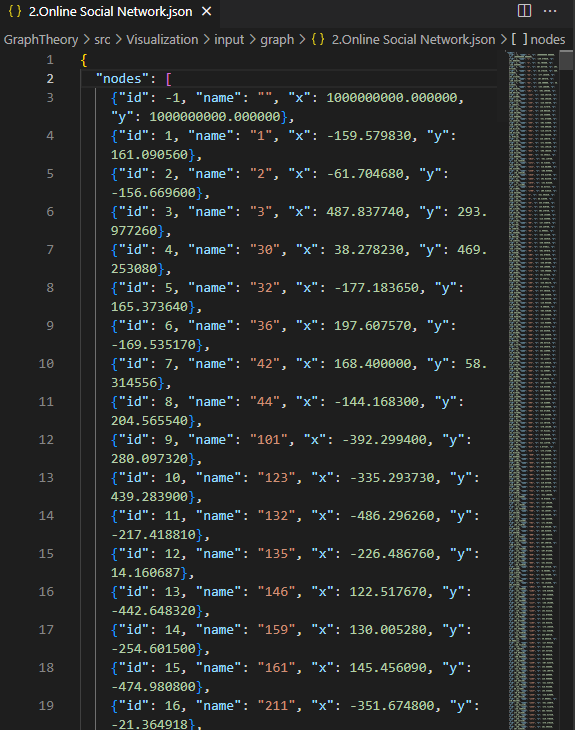Select the 2.Online Social Network.json tab
Screen dimensions: 575x730
(110, 12)
